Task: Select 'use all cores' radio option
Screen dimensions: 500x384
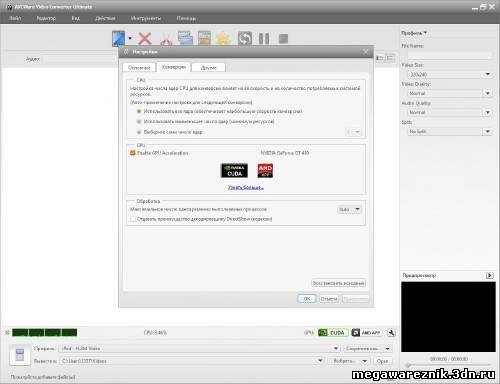Action: tap(139, 111)
